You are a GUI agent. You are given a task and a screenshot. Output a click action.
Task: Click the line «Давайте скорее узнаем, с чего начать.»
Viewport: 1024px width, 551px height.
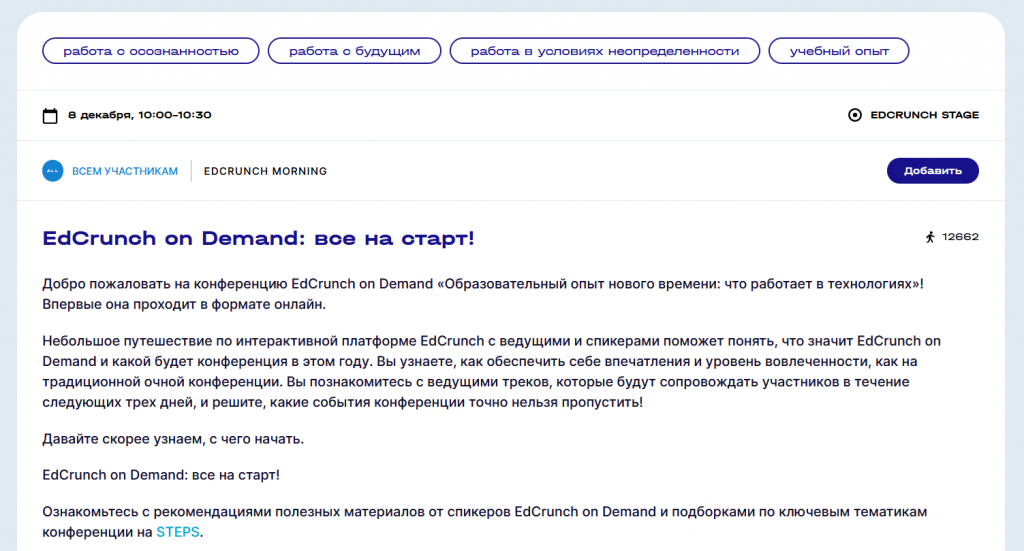173,439
